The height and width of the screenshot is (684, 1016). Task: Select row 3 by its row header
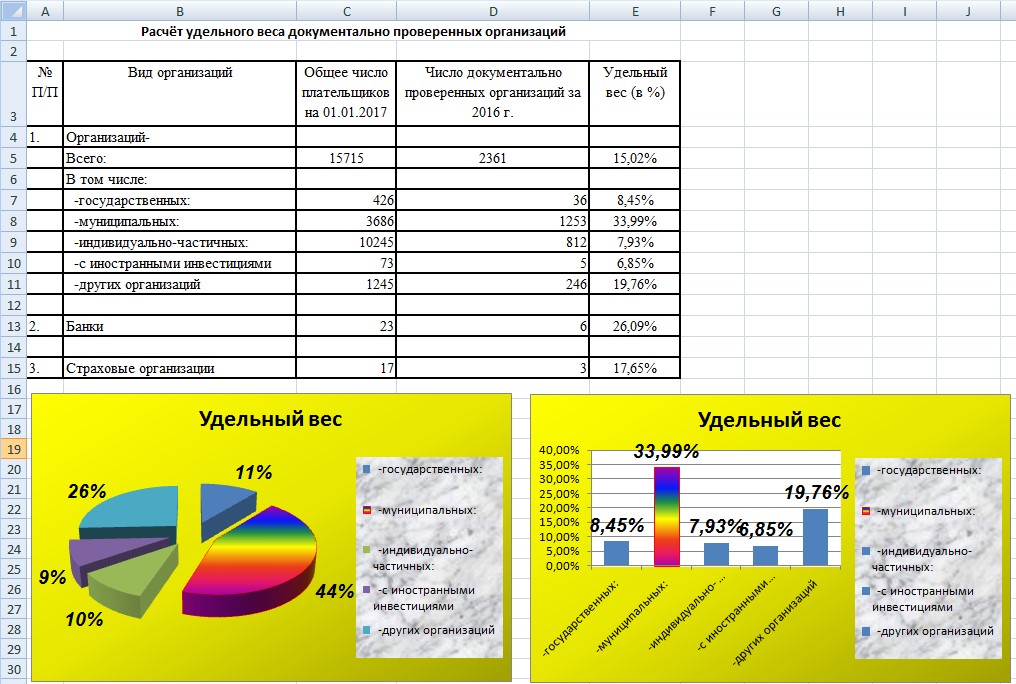point(13,93)
